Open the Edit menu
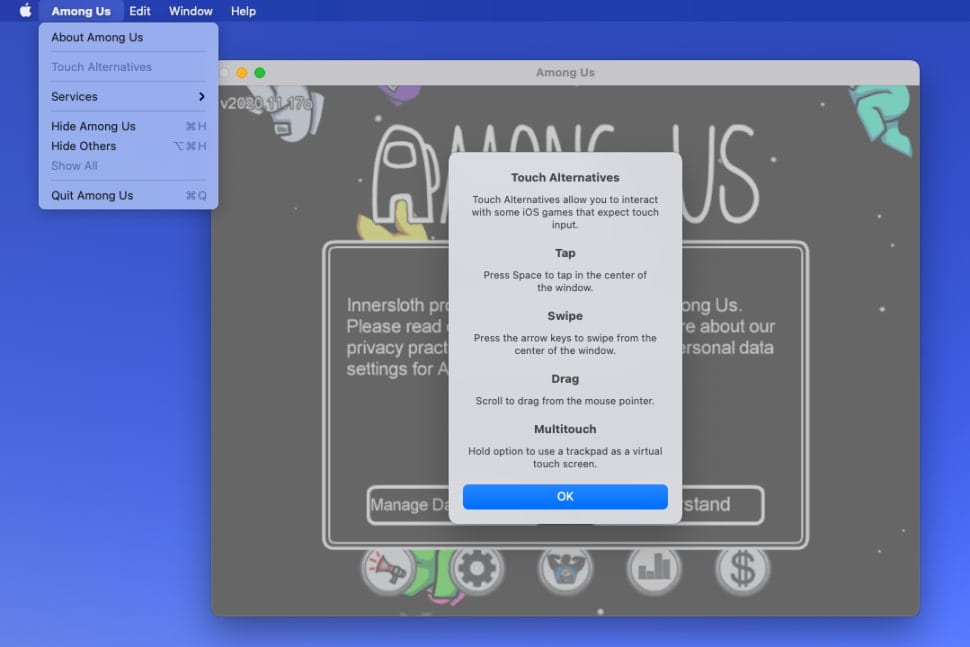The width and height of the screenshot is (970, 647). 140,11
